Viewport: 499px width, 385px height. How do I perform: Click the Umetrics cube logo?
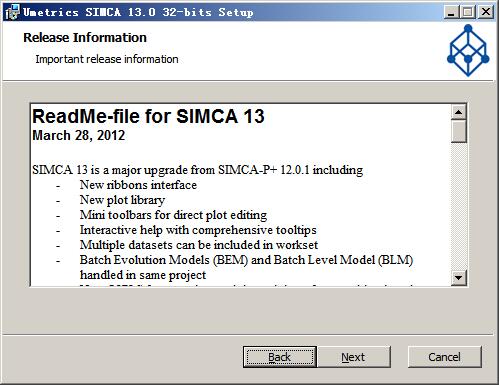[468, 50]
